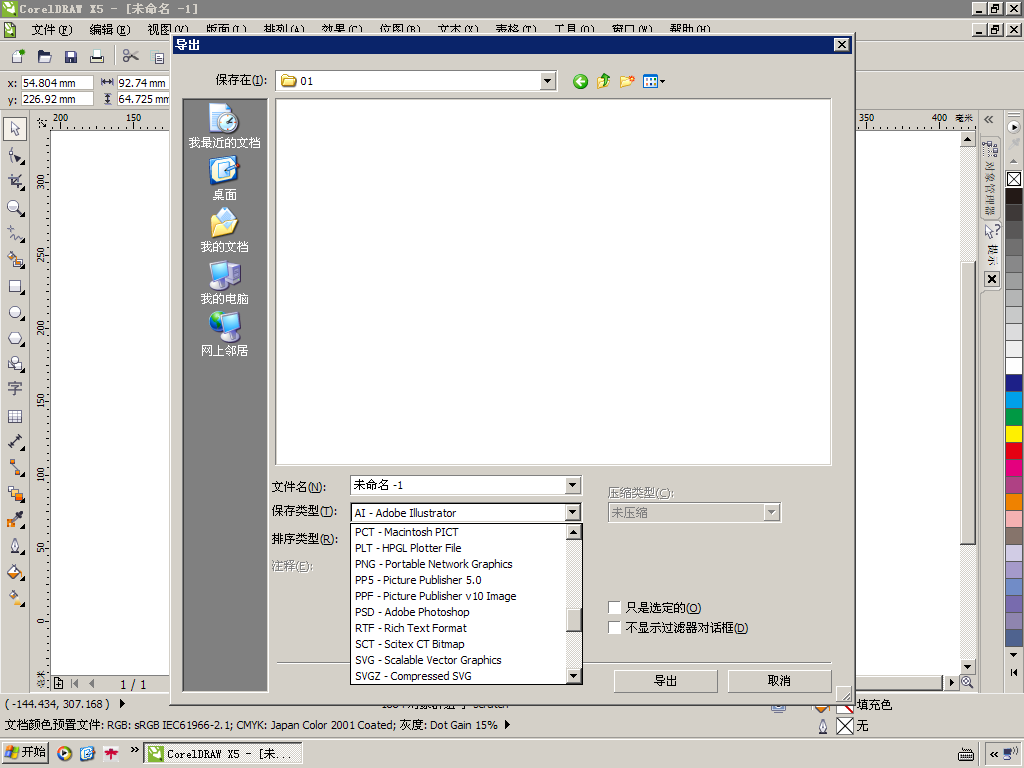This screenshot has height=768, width=1024.
Task: Click the 取消 cancel button
Action: pyautogui.click(x=779, y=680)
